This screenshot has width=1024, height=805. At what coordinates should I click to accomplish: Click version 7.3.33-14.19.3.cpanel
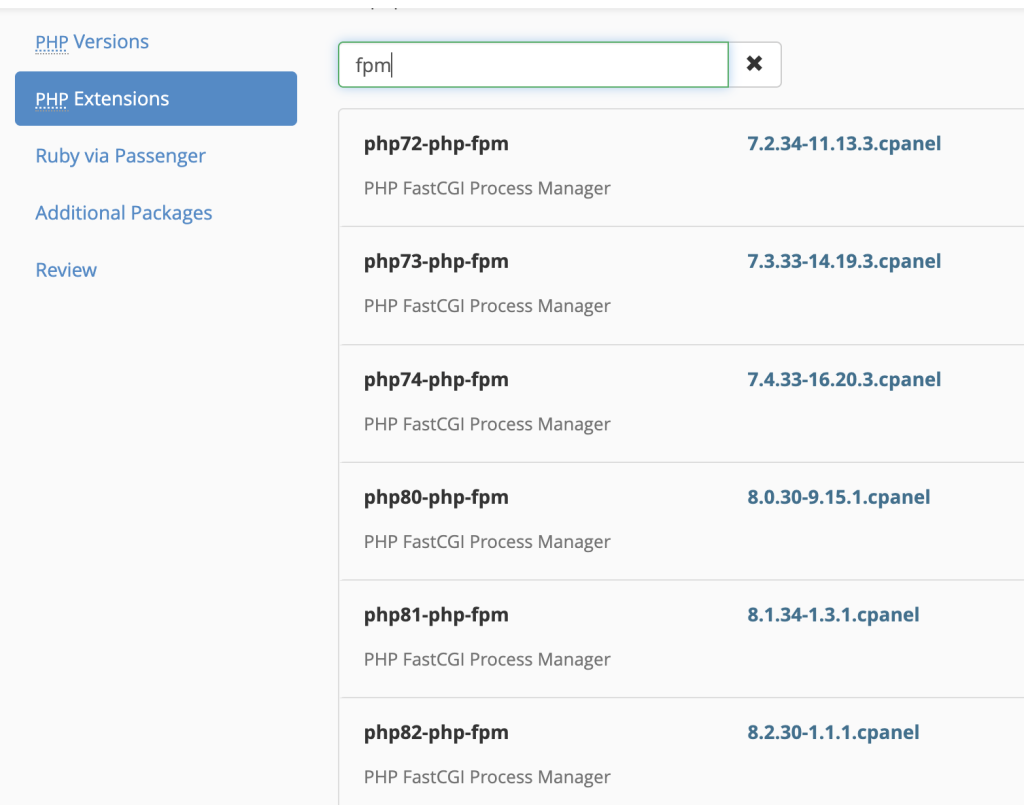click(x=844, y=262)
